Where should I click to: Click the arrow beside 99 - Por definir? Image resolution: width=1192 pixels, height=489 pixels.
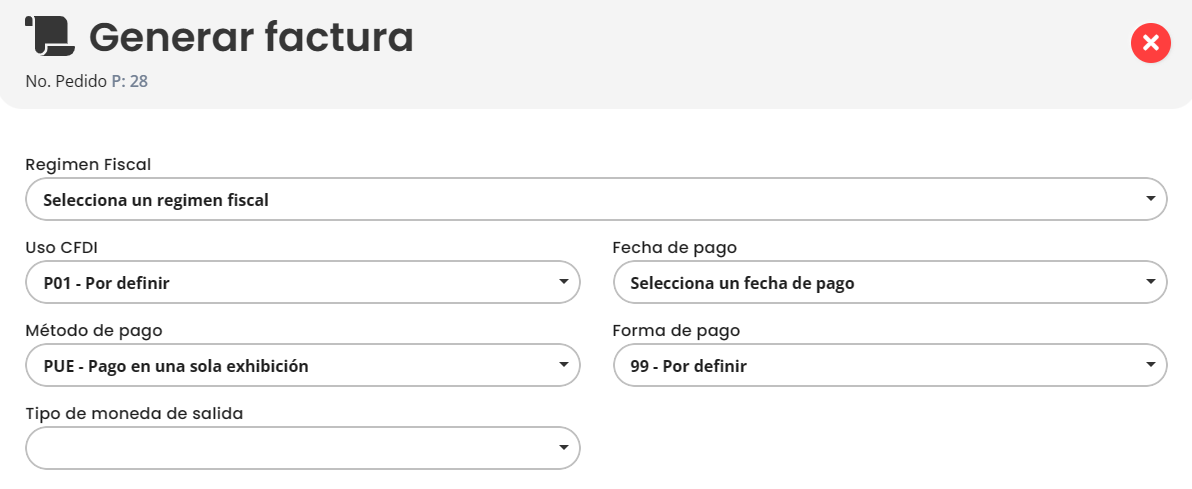[x=1150, y=365]
